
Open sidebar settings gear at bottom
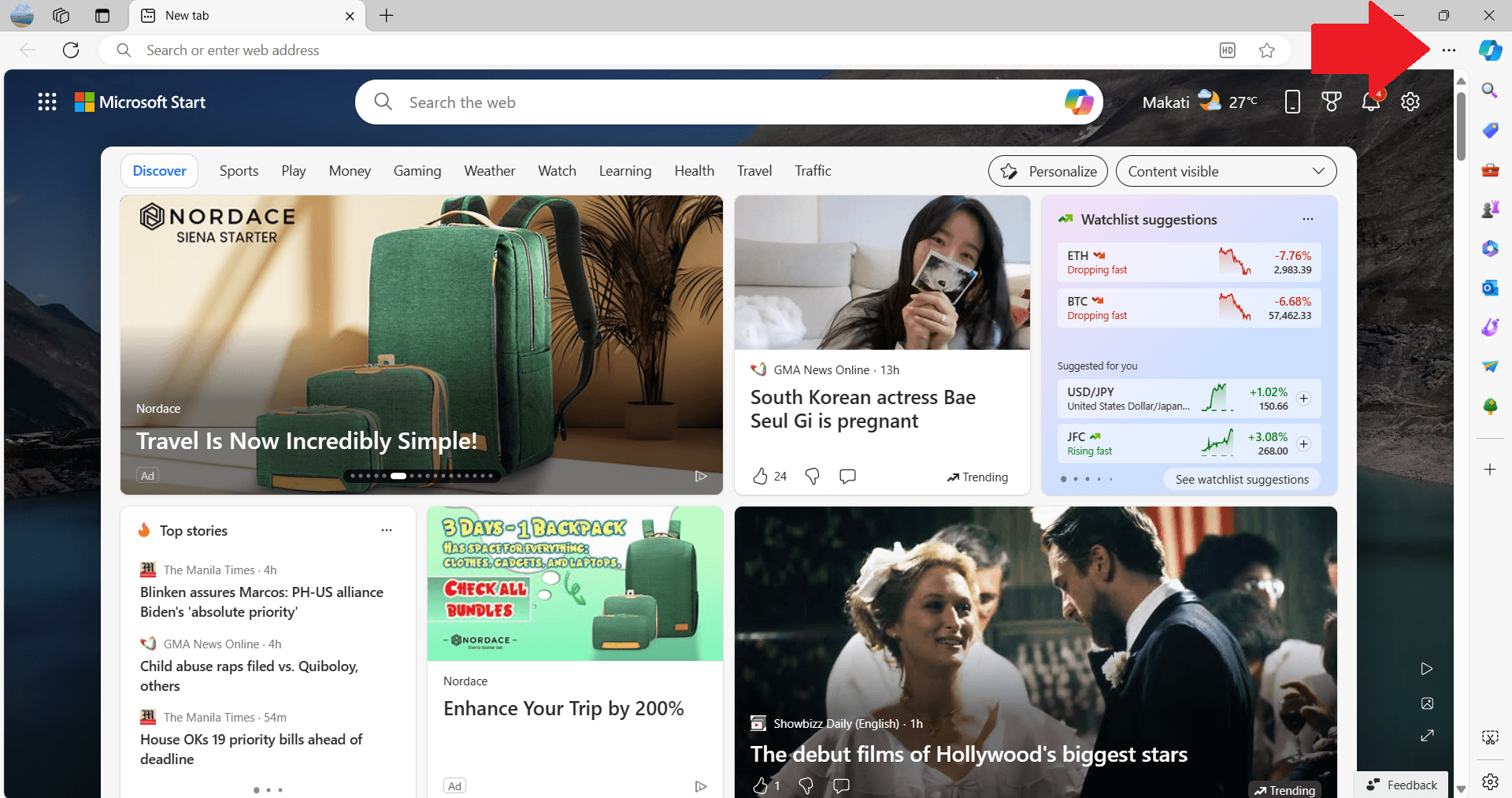[1490, 781]
